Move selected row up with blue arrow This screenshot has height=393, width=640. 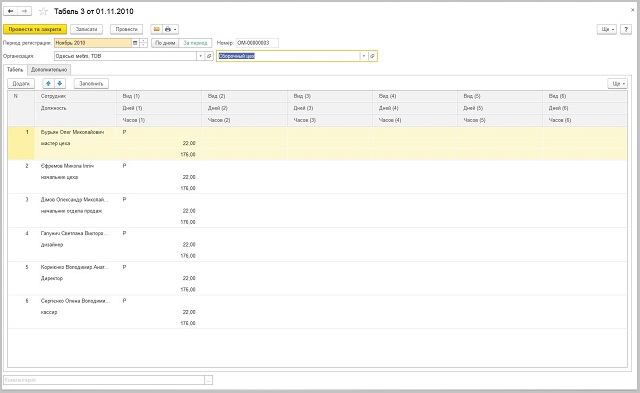coord(48,84)
